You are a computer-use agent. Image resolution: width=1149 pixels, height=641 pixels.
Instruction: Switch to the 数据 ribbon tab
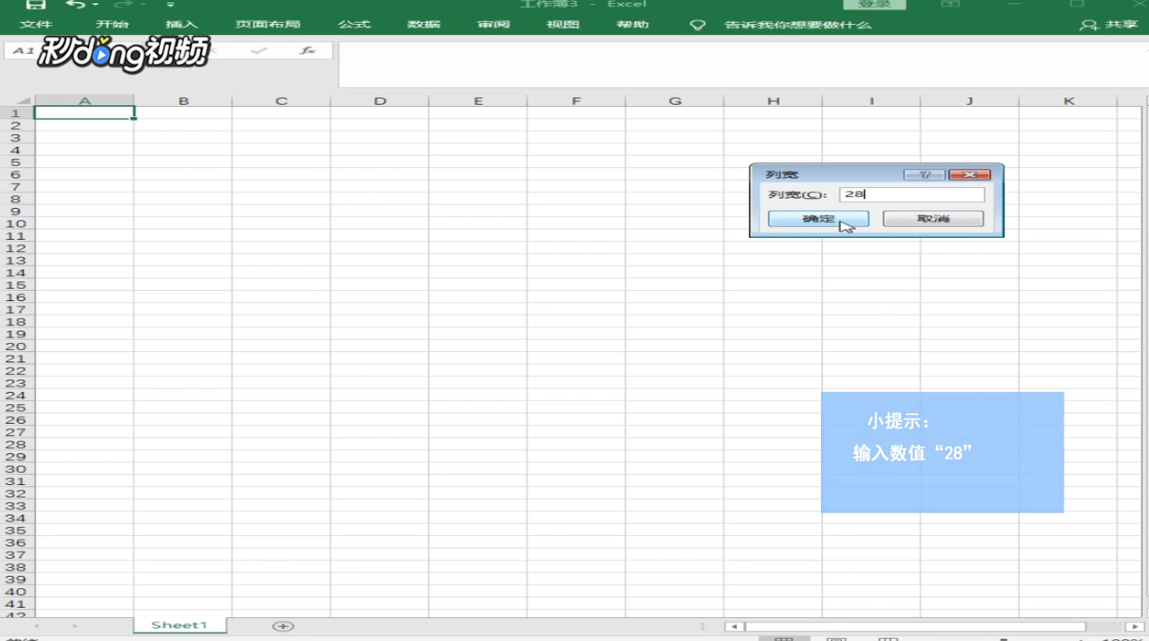click(x=424, y=24)
